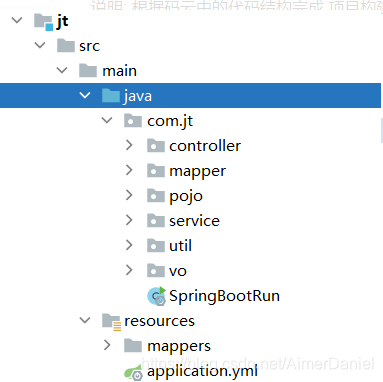Select the service label
The height and width of the screenshot is (382, 383).
pyautogui.click(x=194, y=221)
